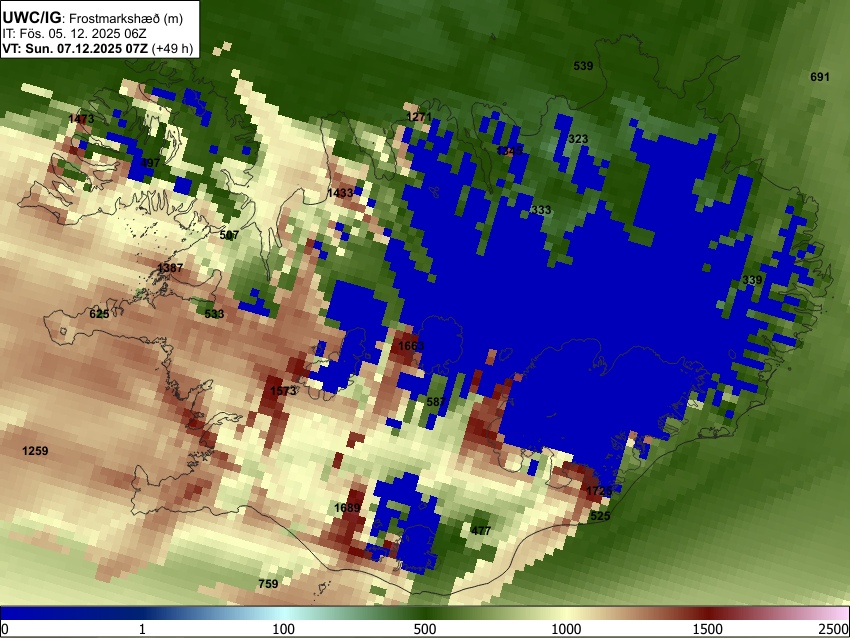Click the 497 value on the map
Image resolution: width=850 pixels, height=638 pixels.
tap(150, 163)
